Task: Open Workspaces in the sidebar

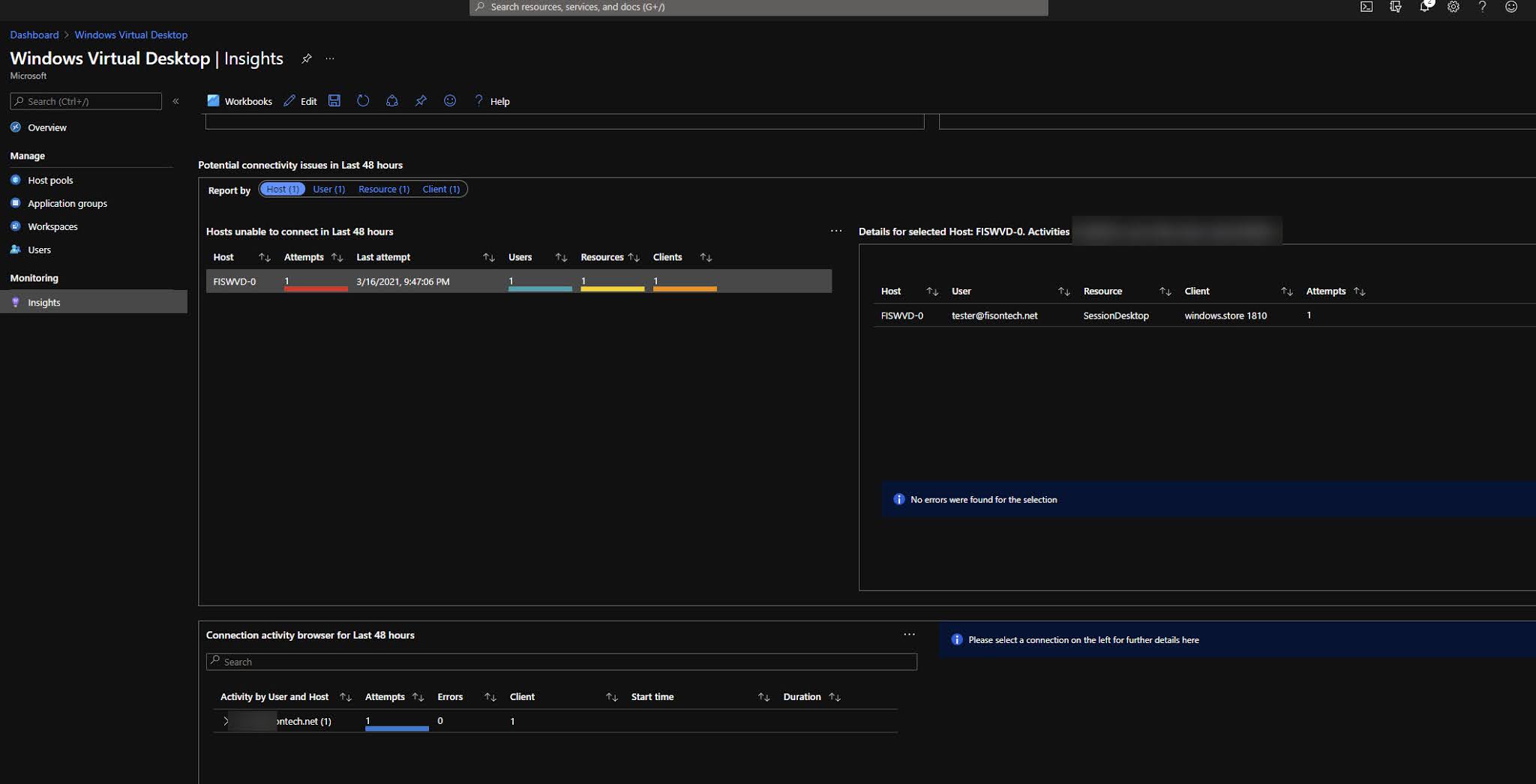Action: 52,226
